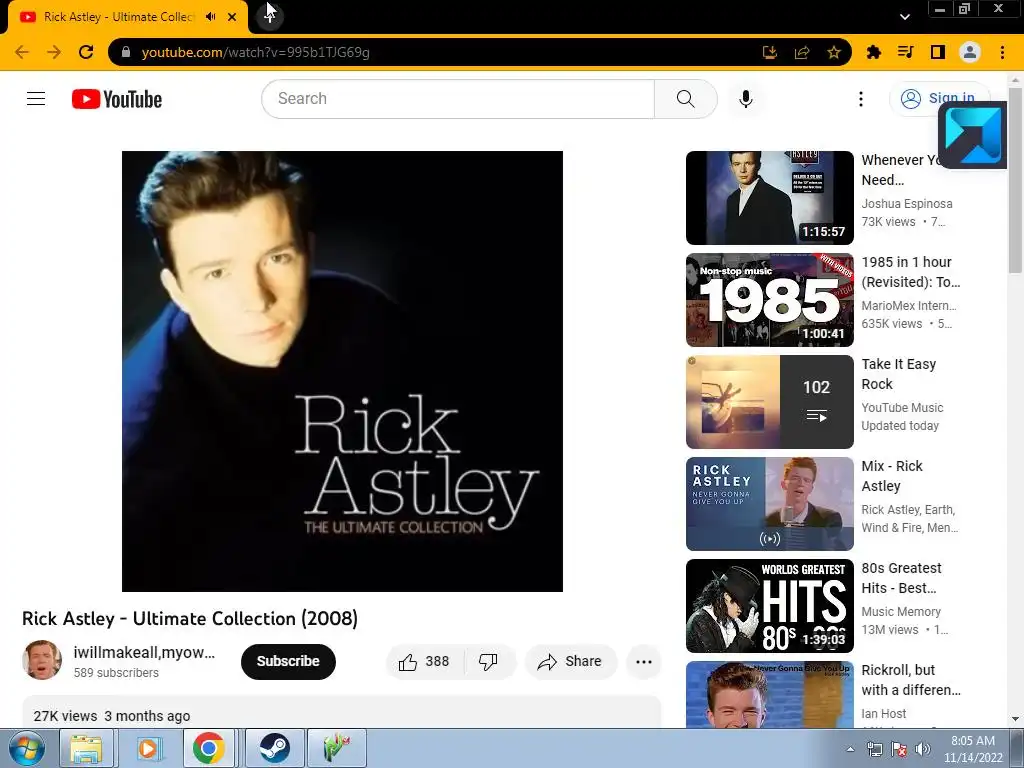Share the video
The width and height of the screenshot is (1024, 768).
click(x=570, y=662)
